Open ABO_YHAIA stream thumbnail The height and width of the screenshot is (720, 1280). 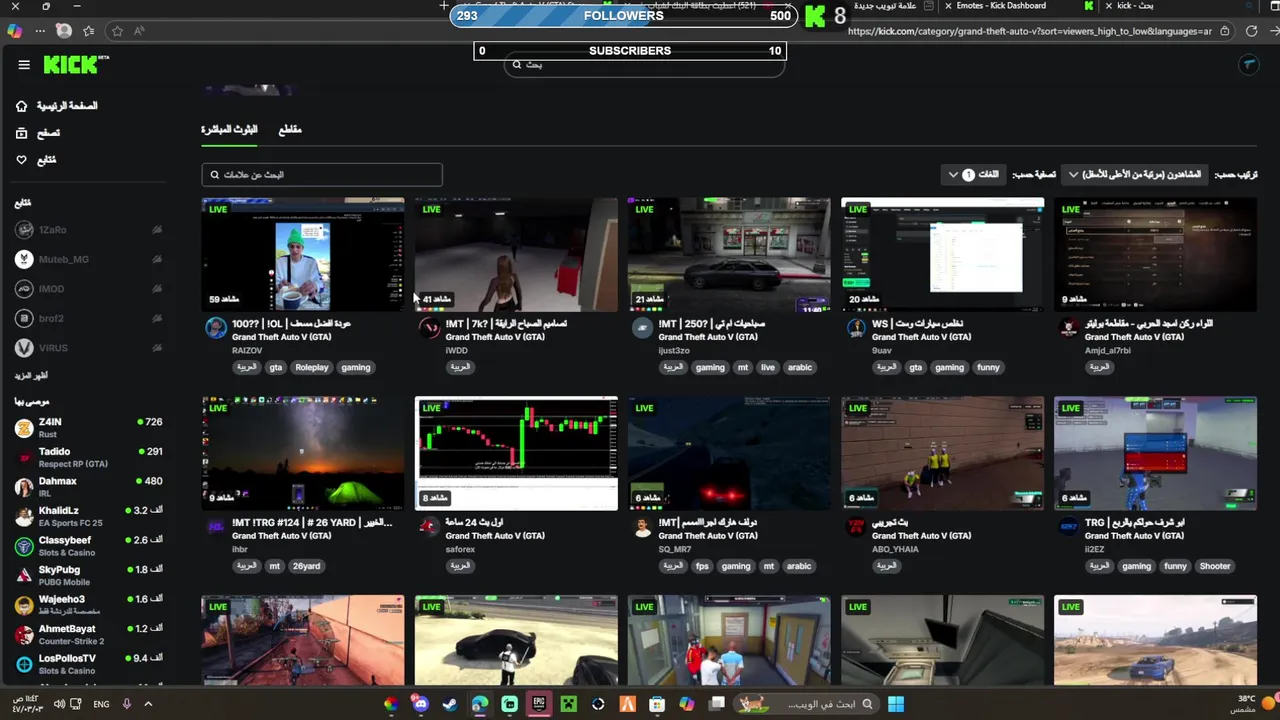[942, 453]
